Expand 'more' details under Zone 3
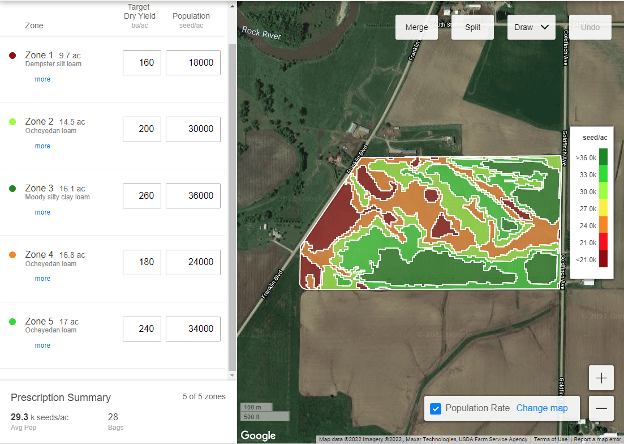 coord(42,212)
